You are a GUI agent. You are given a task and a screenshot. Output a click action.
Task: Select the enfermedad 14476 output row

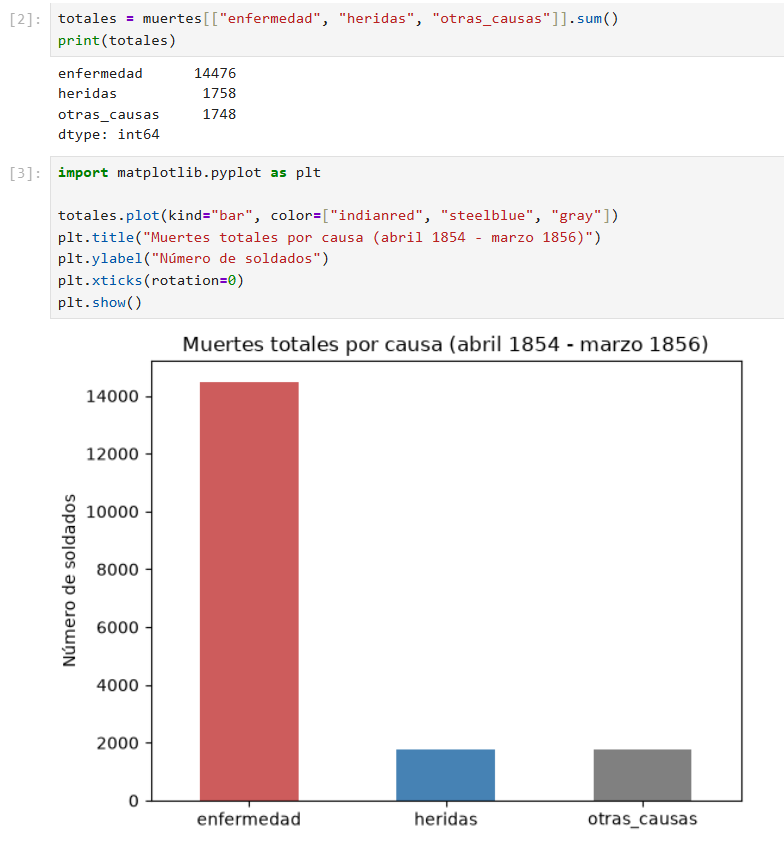147,73
